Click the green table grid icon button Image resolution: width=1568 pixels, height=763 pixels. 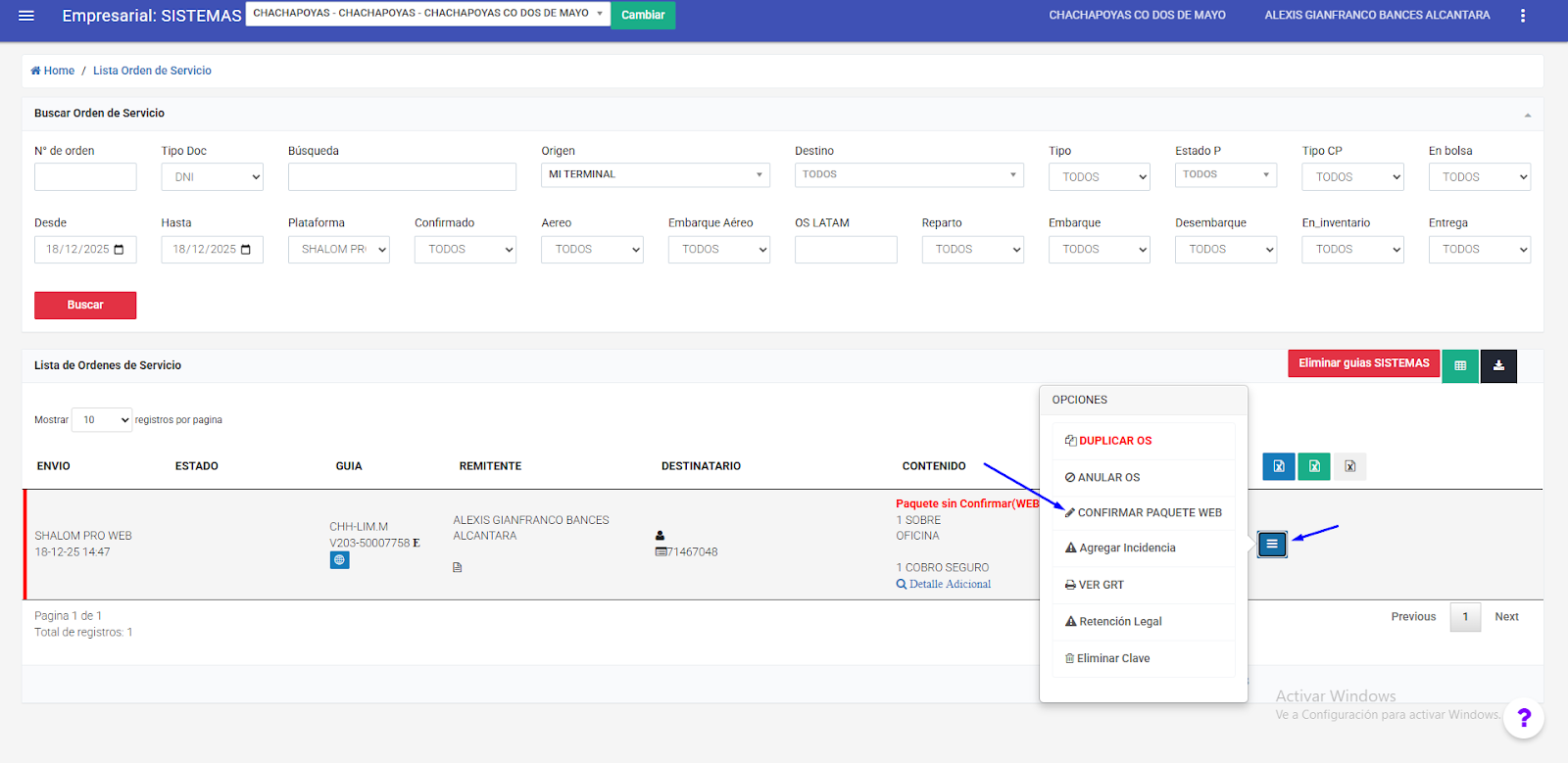[x=1459, y=365]
